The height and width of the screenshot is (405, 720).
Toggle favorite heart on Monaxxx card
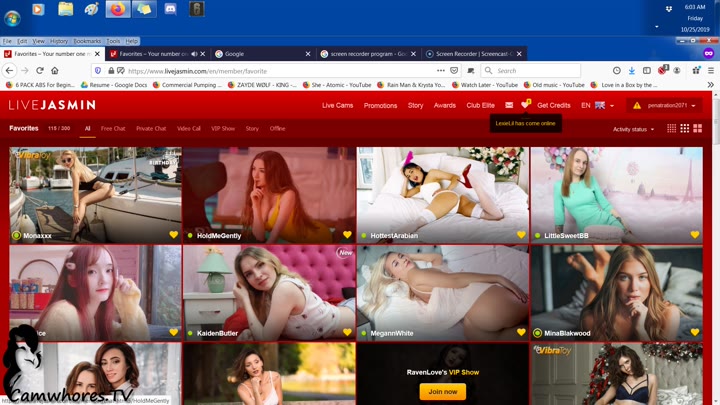[x=173, y=235]
